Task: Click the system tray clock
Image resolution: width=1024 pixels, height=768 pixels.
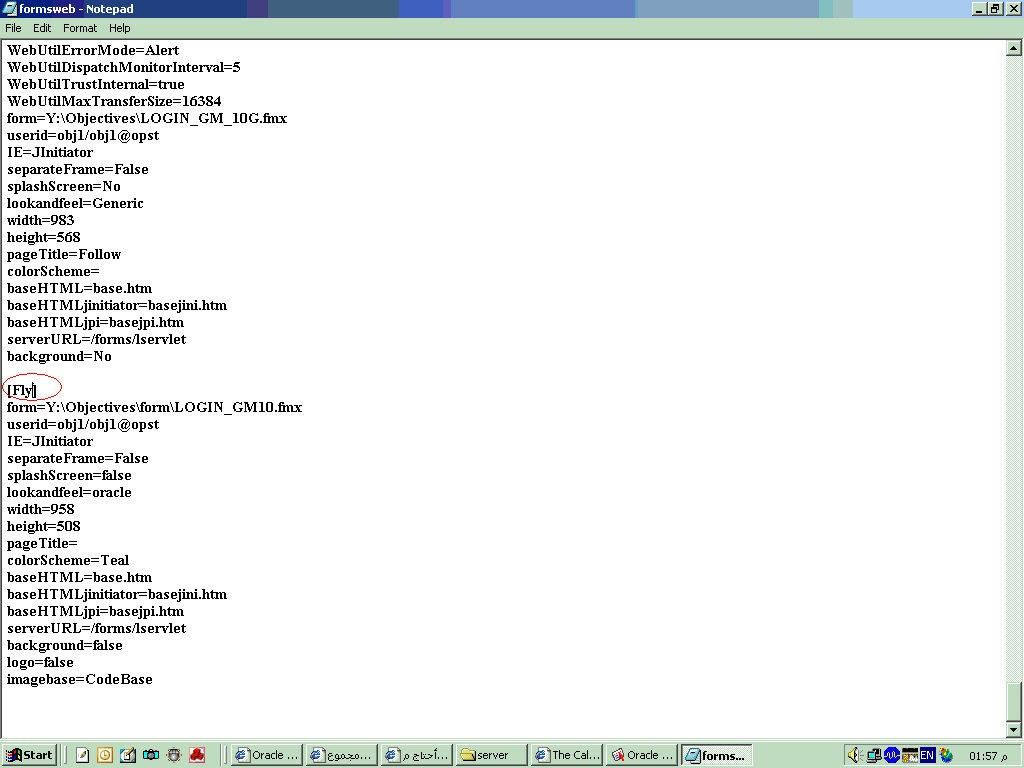Action: coord(982,755)
